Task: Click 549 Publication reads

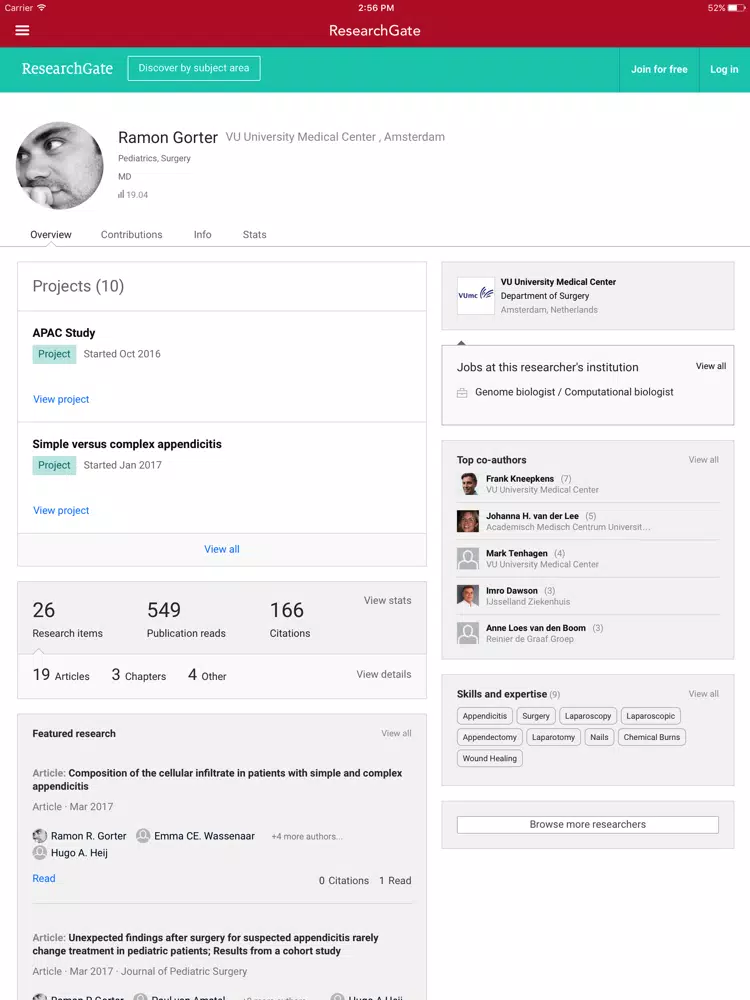Action: (186, 620)
